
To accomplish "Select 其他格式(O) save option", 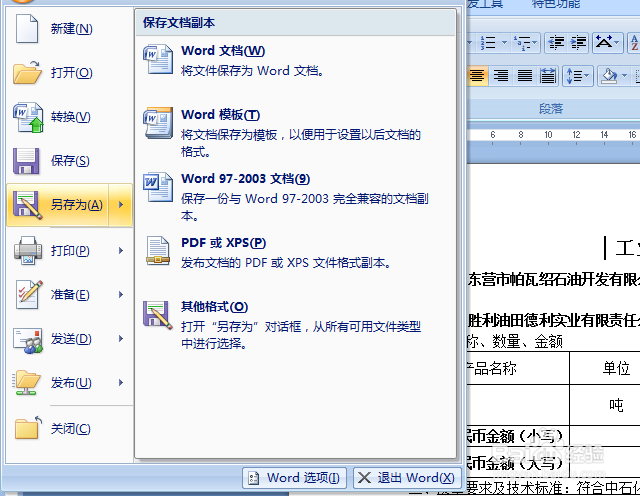I will coord(296,324).
